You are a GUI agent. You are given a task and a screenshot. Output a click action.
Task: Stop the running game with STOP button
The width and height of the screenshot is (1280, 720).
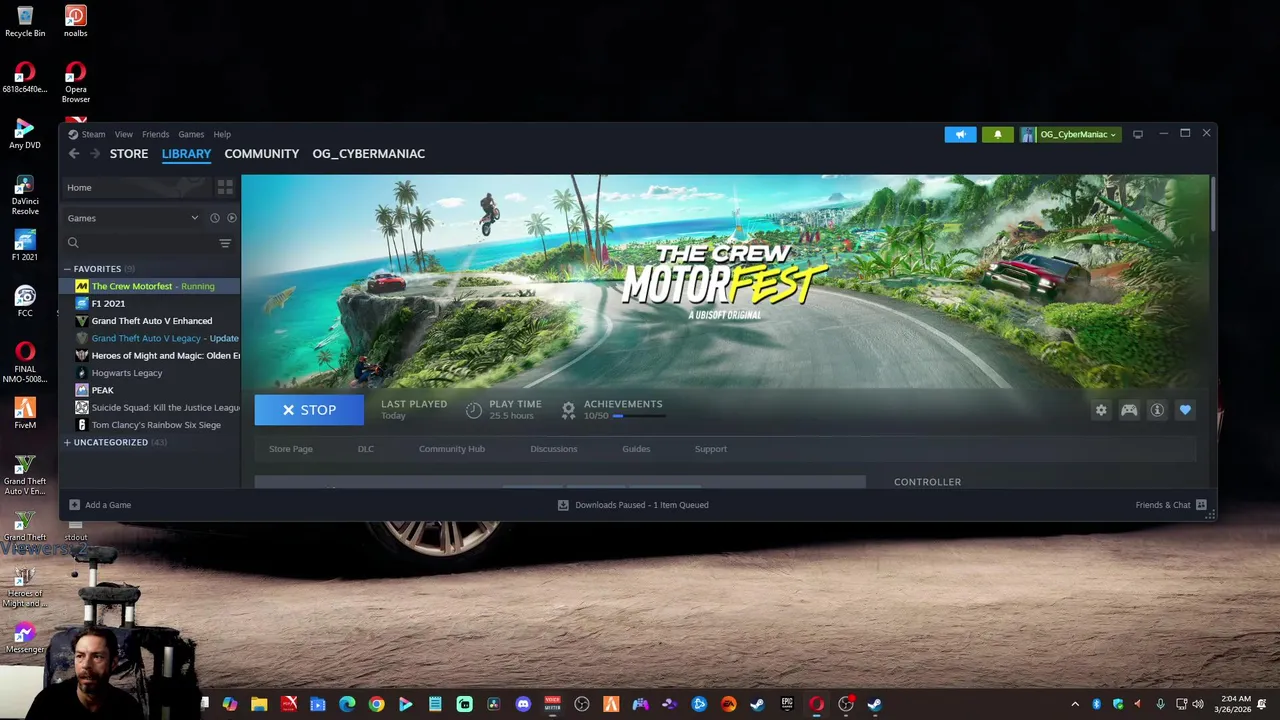point(309,410)
